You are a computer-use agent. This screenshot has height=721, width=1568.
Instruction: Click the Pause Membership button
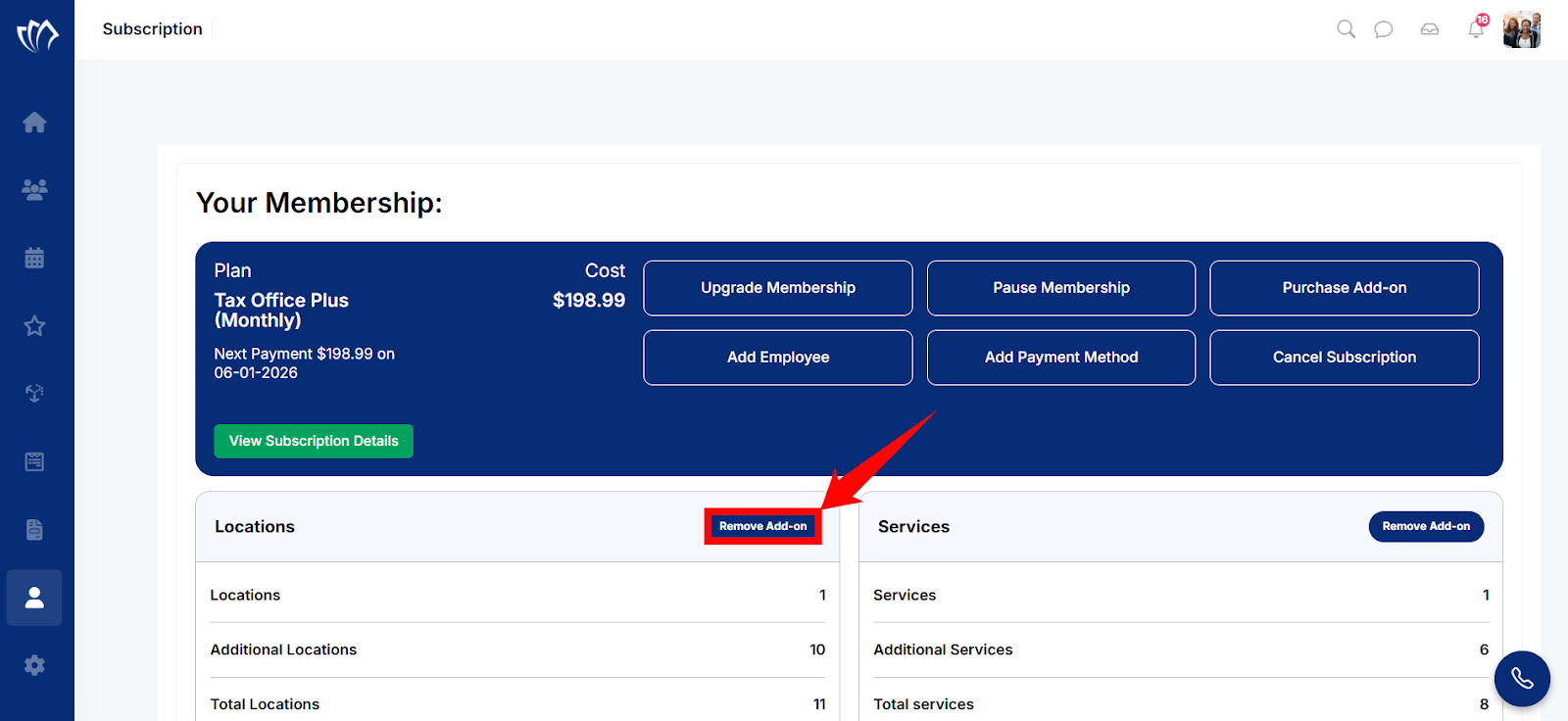click(x=1061, y=288)
